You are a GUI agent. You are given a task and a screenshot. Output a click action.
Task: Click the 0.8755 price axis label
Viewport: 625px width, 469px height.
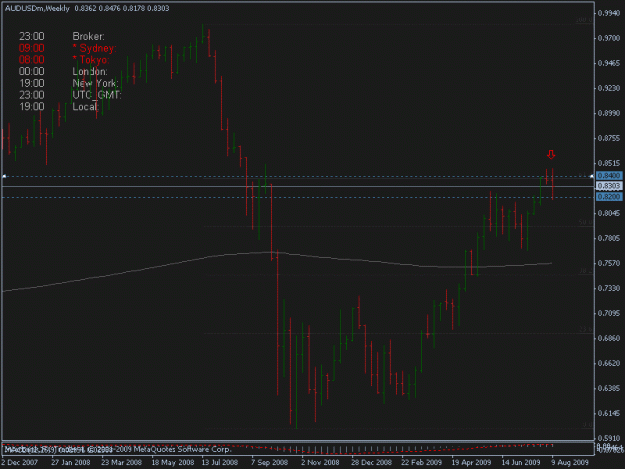click(609, 138)
